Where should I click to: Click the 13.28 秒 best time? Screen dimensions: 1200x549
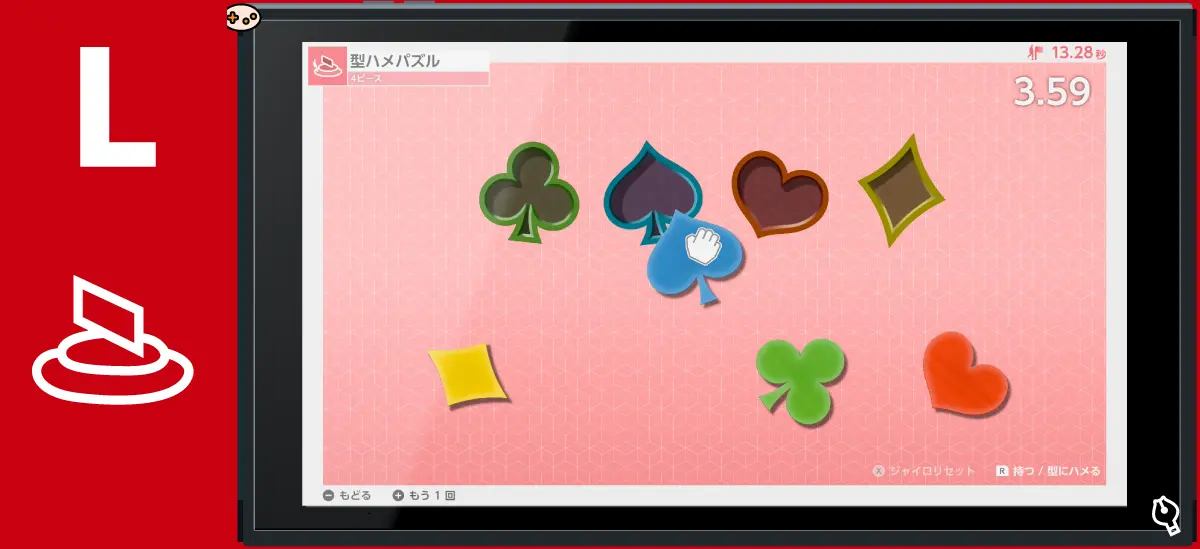click(1079, 52)
